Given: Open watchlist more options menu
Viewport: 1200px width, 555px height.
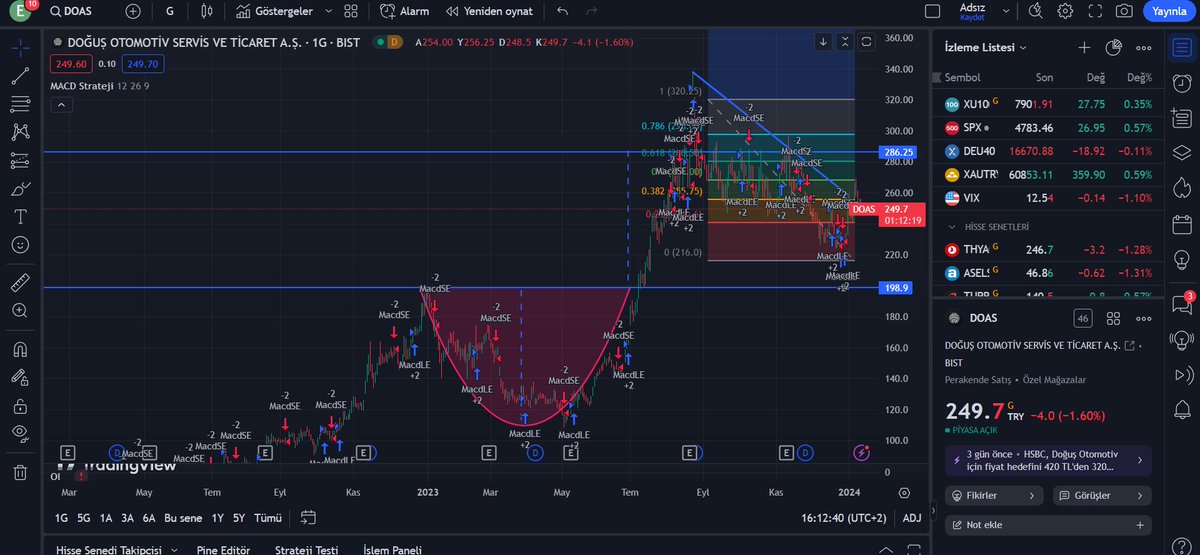Looking at the screenshot, I should pos(1142,47).
